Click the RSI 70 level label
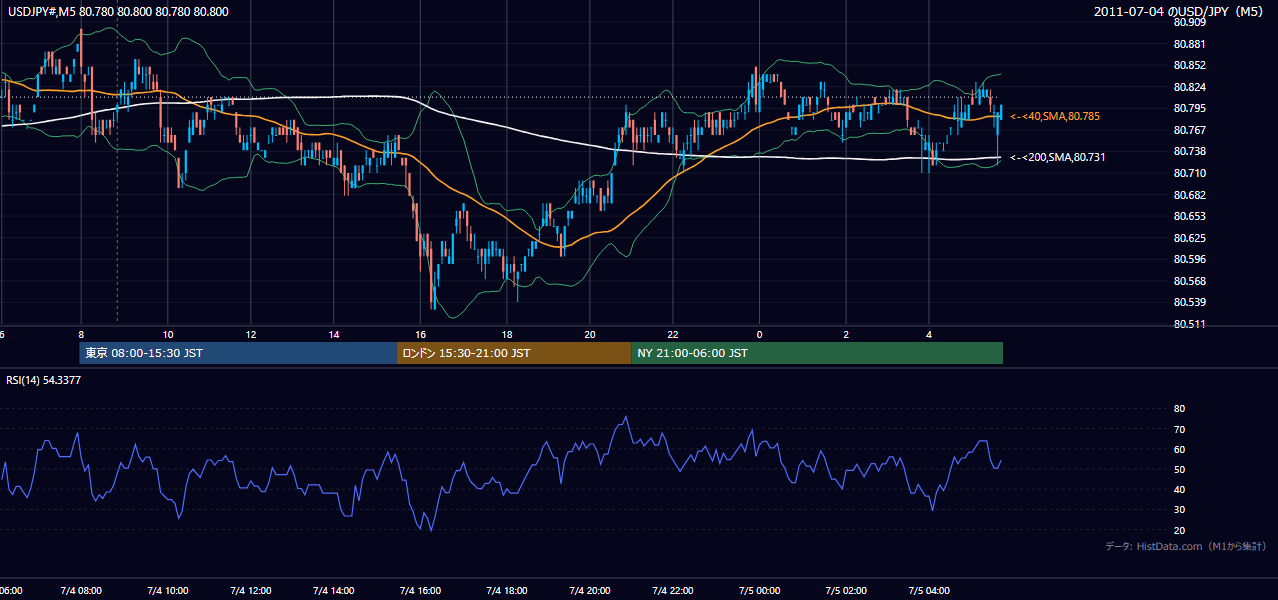This screenshot has width=1278, height=600. coord(1179,429)
